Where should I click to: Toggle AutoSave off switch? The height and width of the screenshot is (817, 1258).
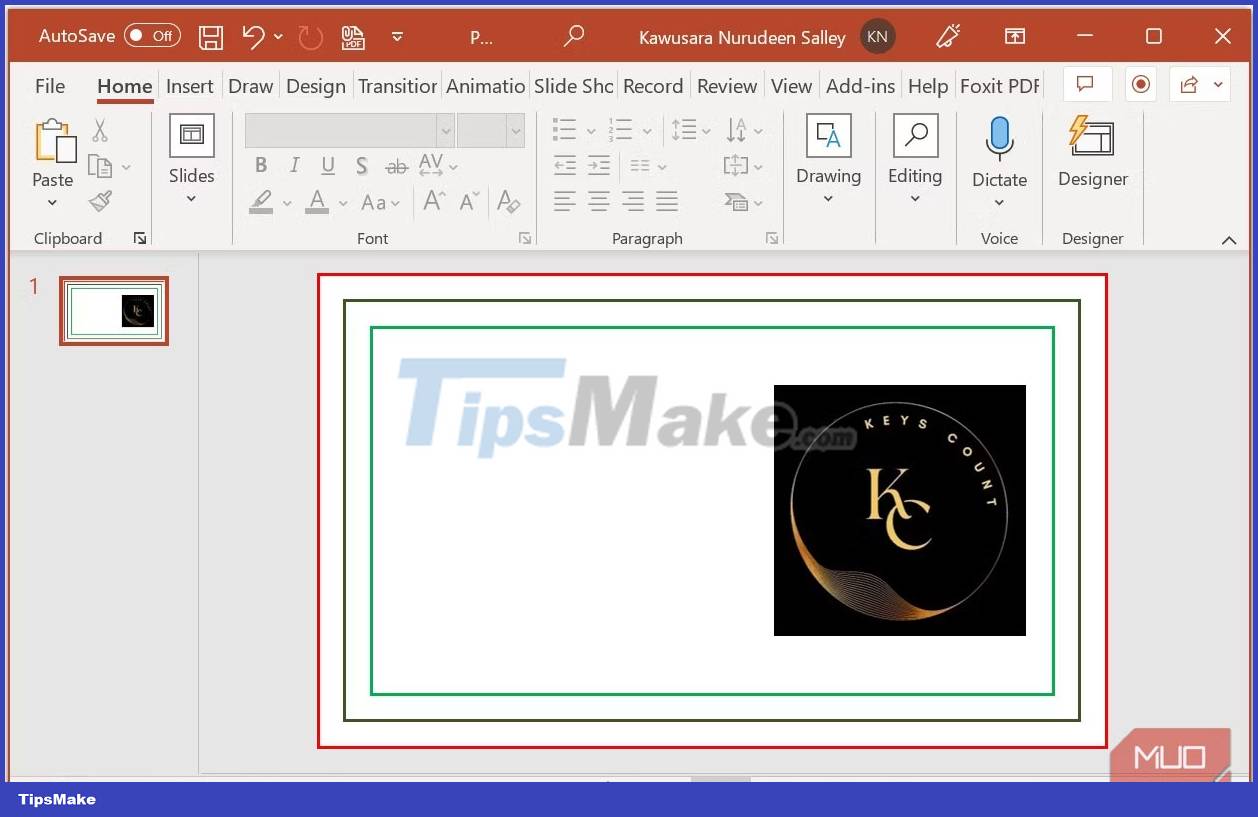point(151,35)
